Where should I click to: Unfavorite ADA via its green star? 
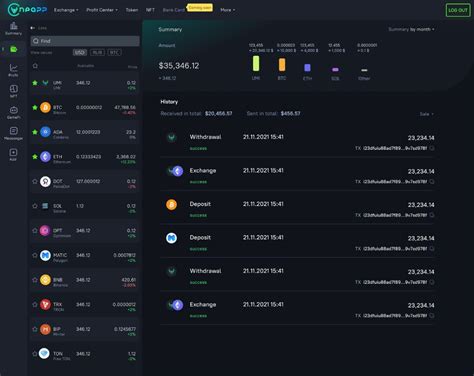[35, 132]
